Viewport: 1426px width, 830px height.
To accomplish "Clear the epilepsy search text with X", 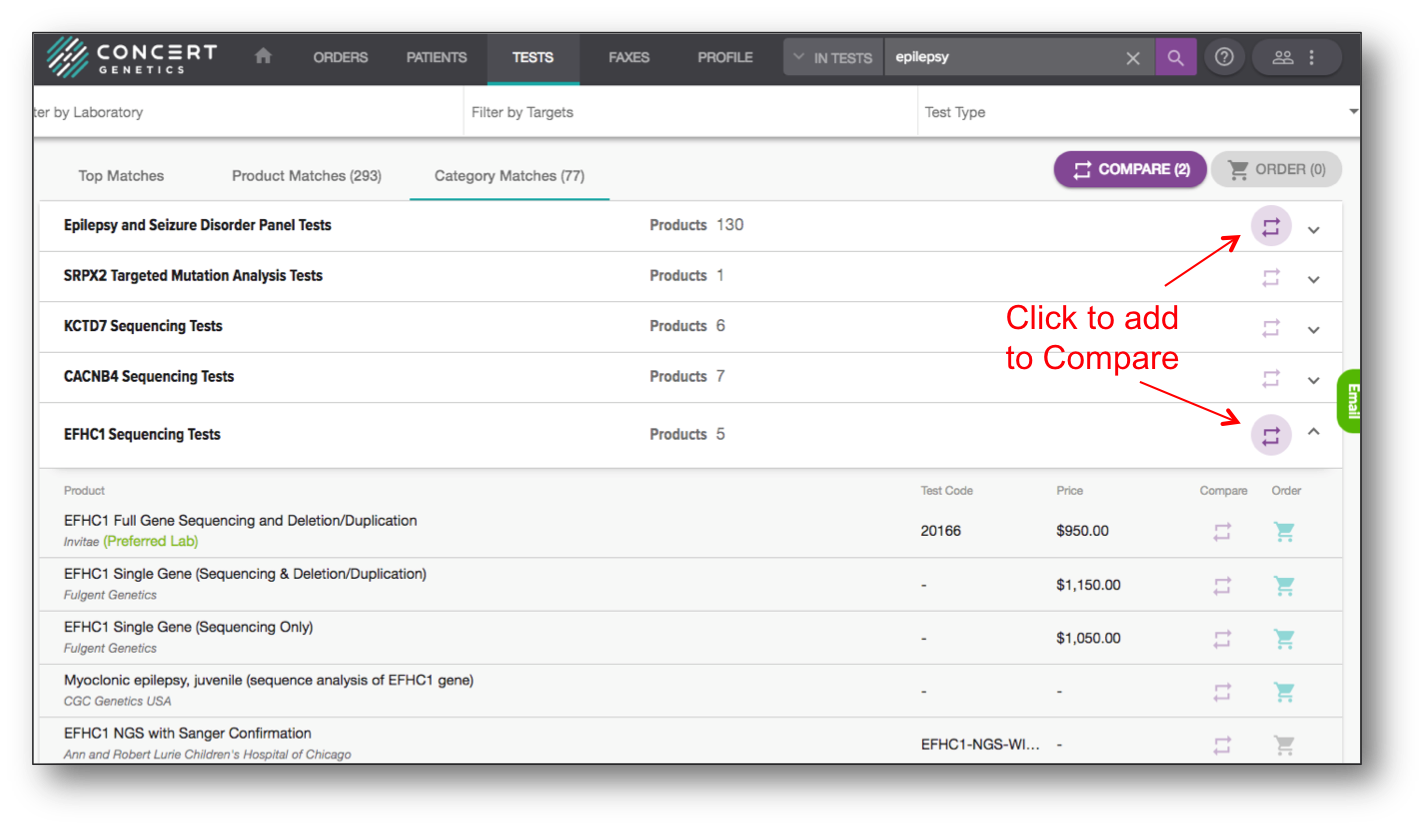I will [1132, 58].
